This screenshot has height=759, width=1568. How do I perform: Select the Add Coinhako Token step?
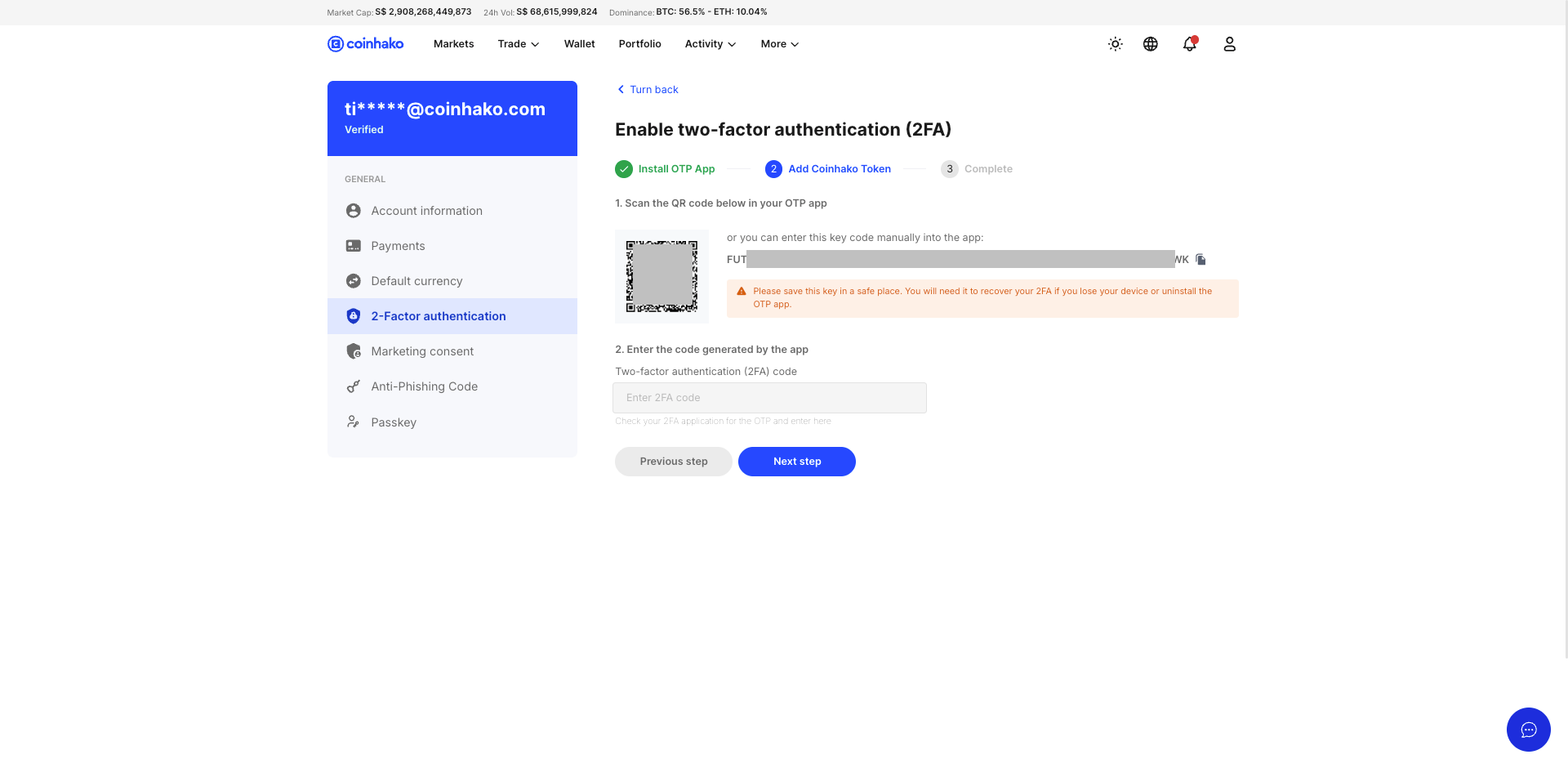828,169
